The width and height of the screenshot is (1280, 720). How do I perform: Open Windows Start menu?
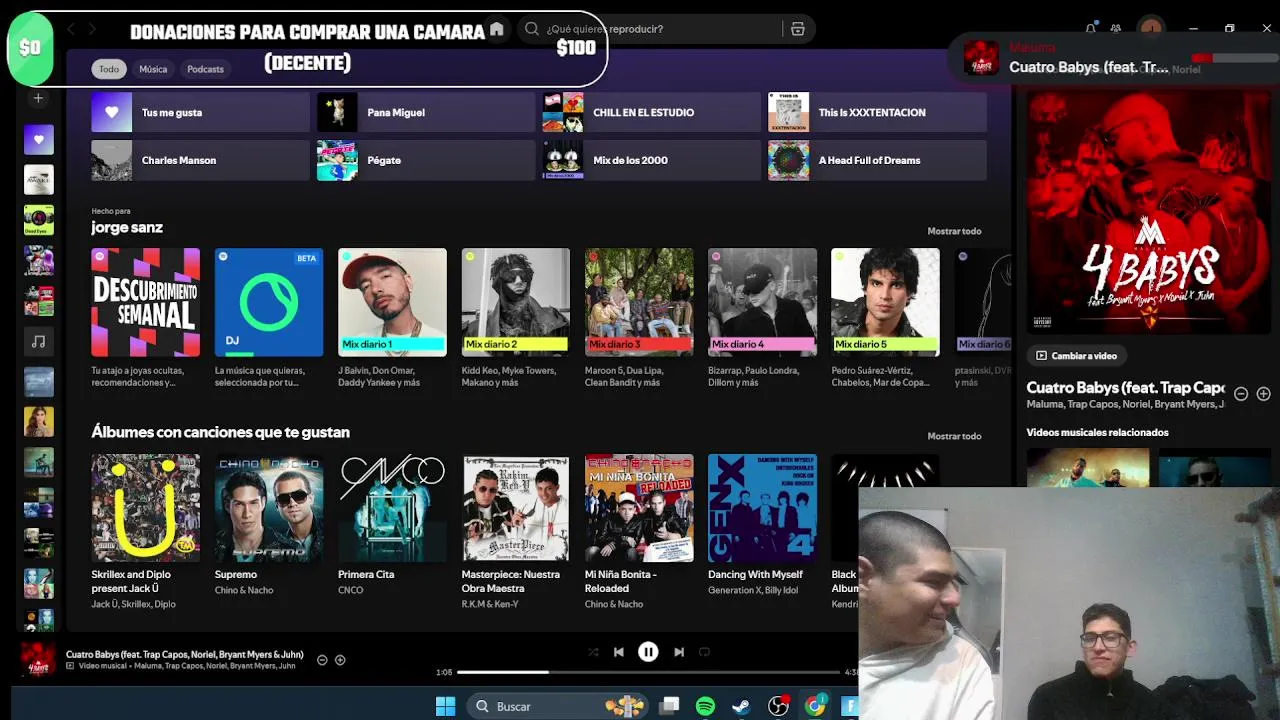tap(445, 706)
